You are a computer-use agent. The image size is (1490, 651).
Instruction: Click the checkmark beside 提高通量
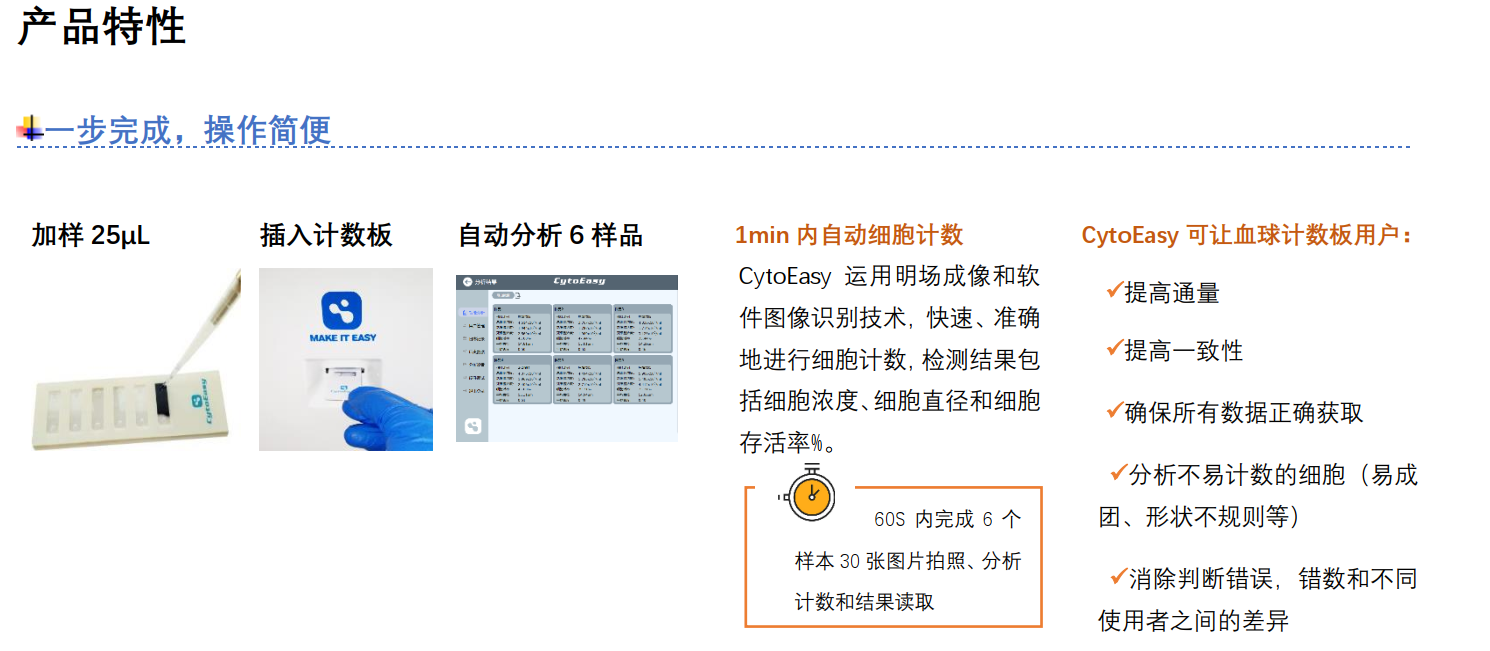tap(1114, 291)
